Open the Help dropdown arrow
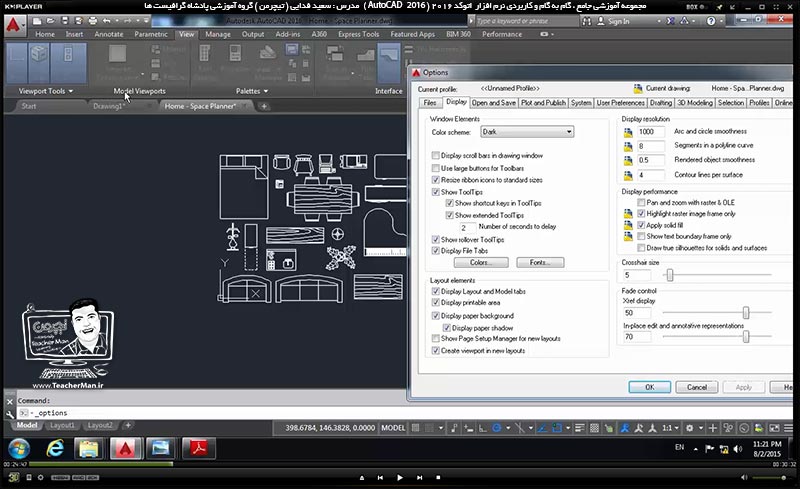Viewport: 800px width, 489px height. (721, 21)
